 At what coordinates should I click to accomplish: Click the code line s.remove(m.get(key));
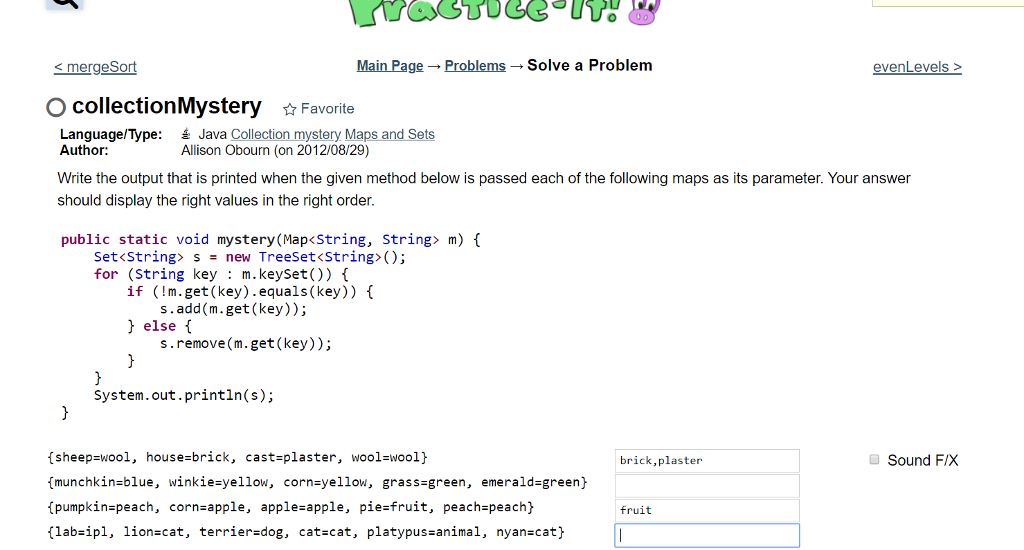pyautogui.click(x=246, y=343)
